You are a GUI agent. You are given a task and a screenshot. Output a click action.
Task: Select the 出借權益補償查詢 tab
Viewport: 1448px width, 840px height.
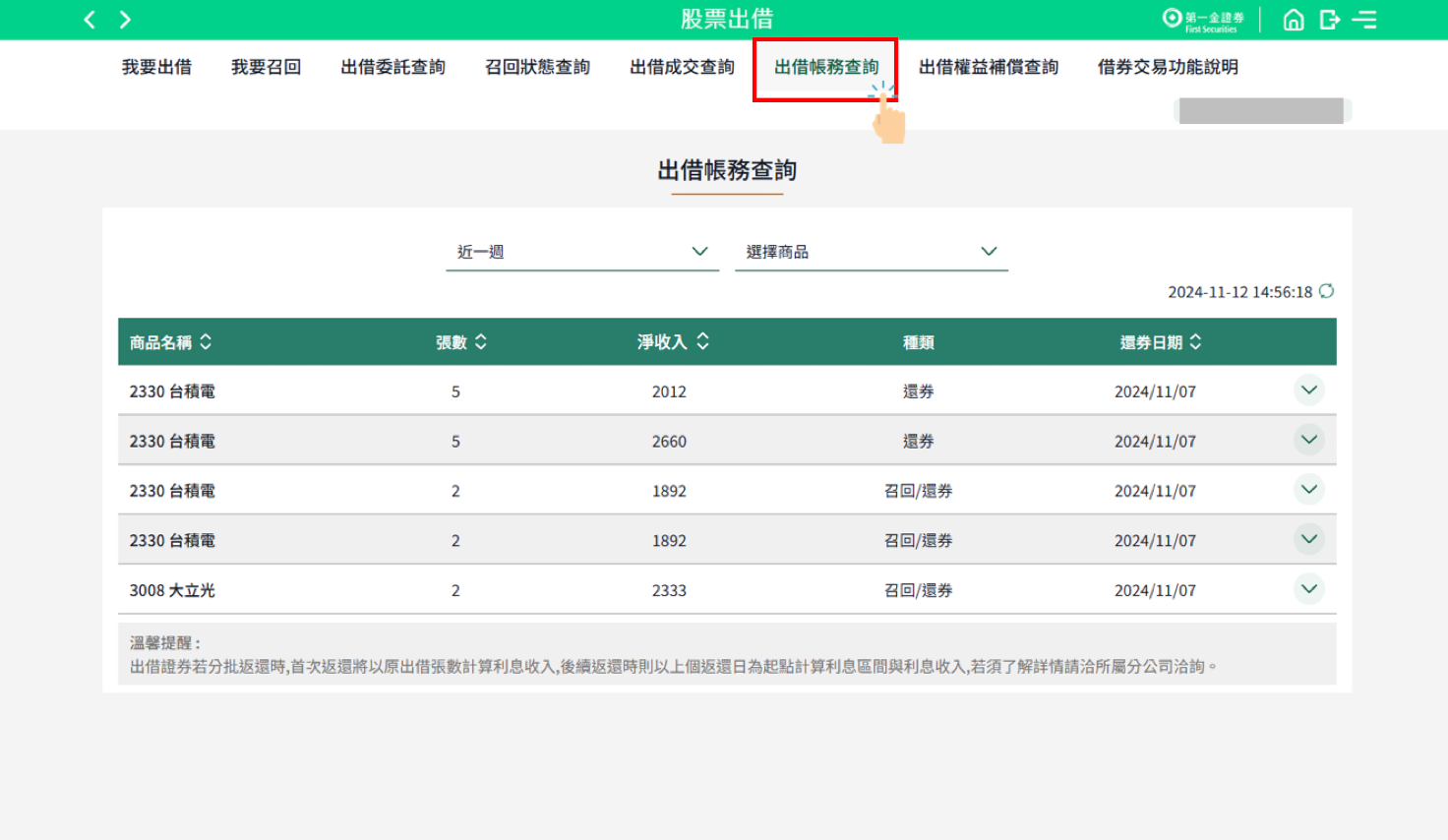[988, 67]
